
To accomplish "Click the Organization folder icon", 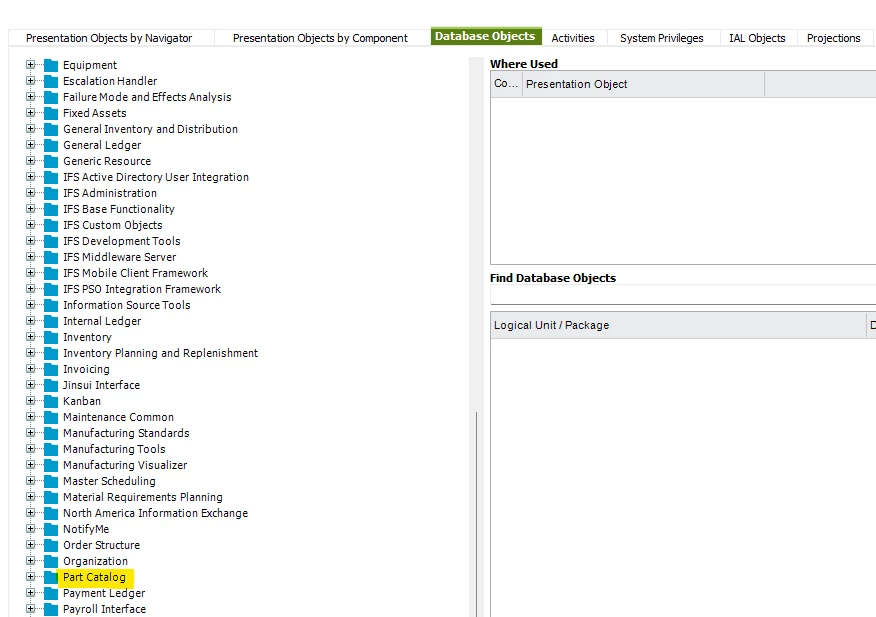I will (51, 561).
